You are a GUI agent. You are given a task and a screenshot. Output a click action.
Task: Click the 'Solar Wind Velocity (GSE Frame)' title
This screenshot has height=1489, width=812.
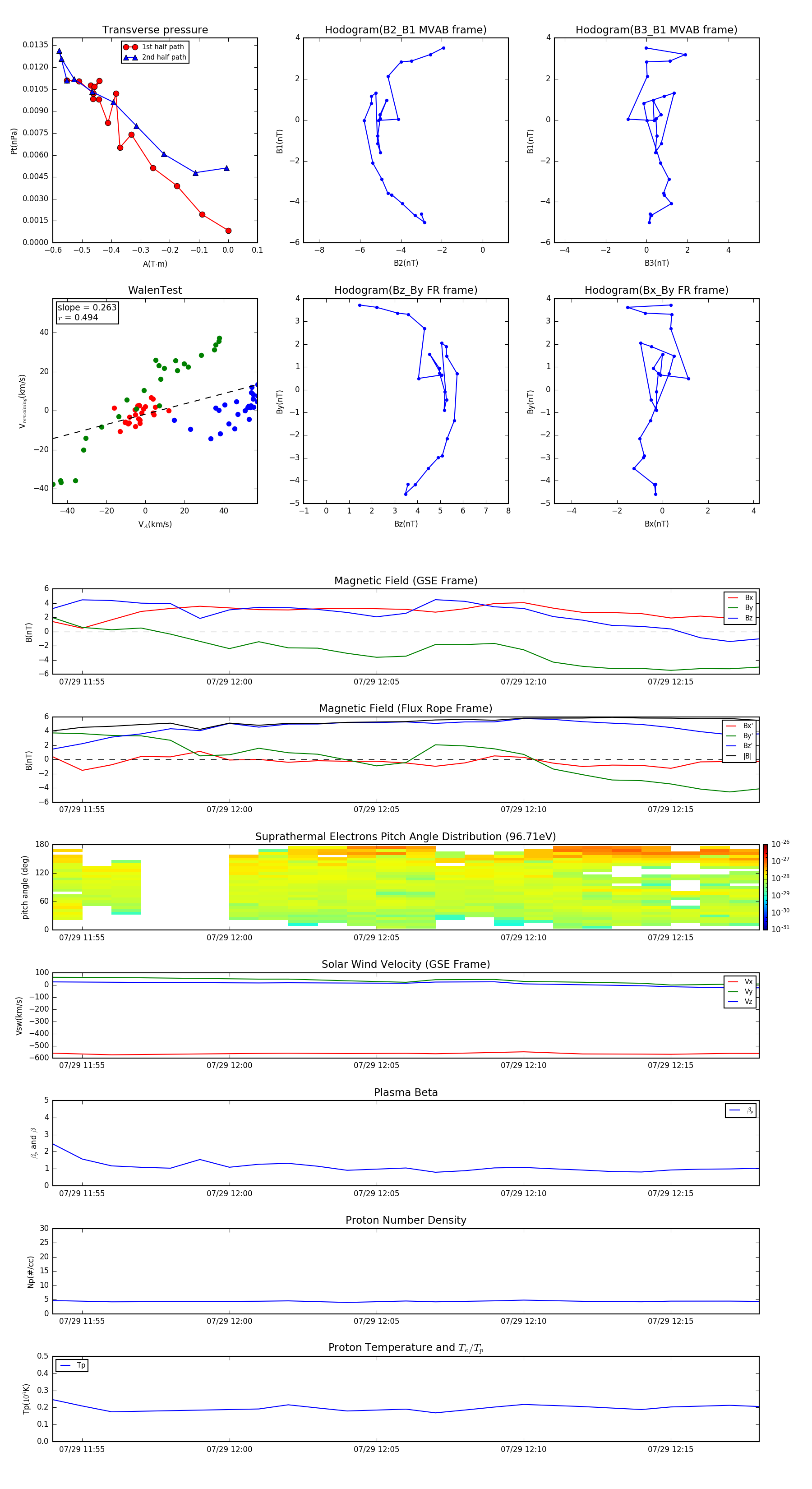click(x=406, y=965)
